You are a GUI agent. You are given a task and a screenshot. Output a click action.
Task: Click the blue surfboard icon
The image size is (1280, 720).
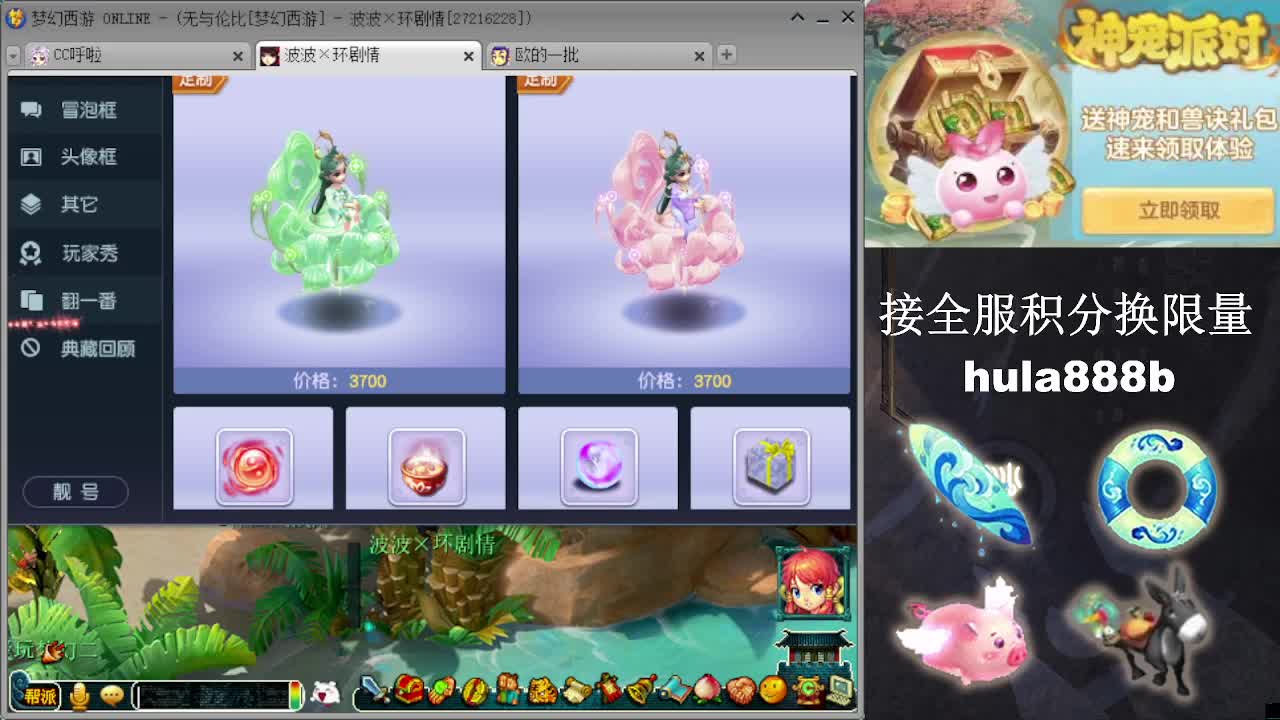970,485
